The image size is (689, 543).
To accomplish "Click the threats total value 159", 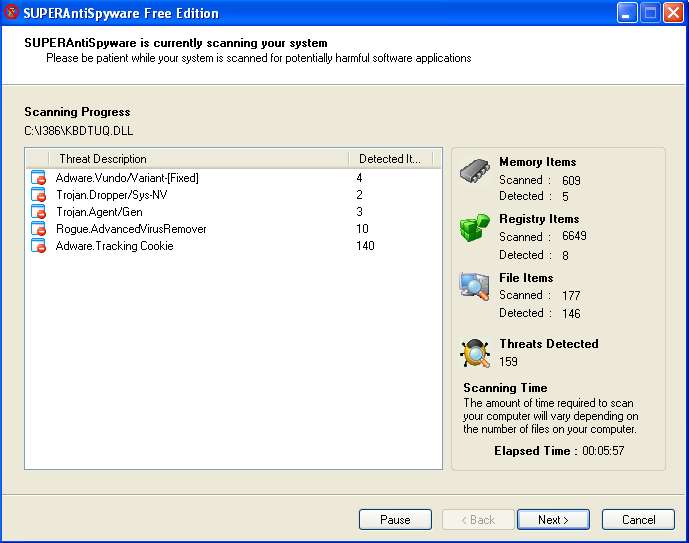I will 508,362.
